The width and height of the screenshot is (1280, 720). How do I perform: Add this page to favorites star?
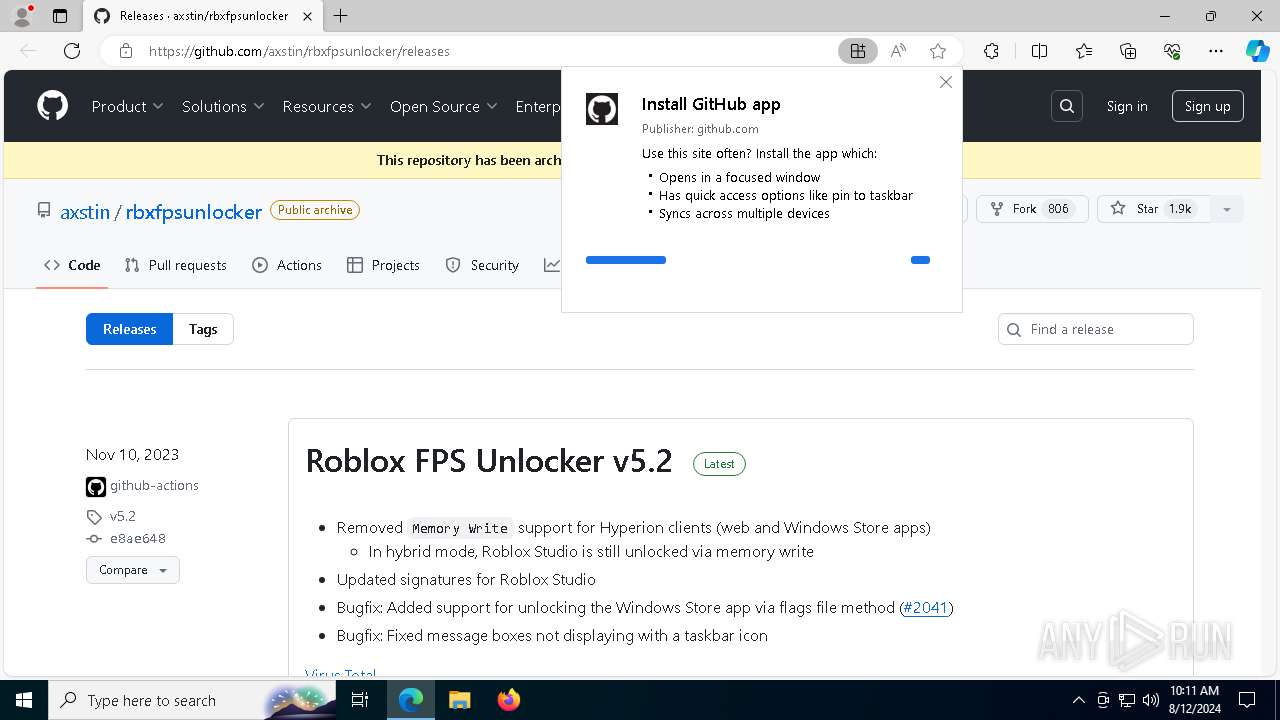[938, 51]
